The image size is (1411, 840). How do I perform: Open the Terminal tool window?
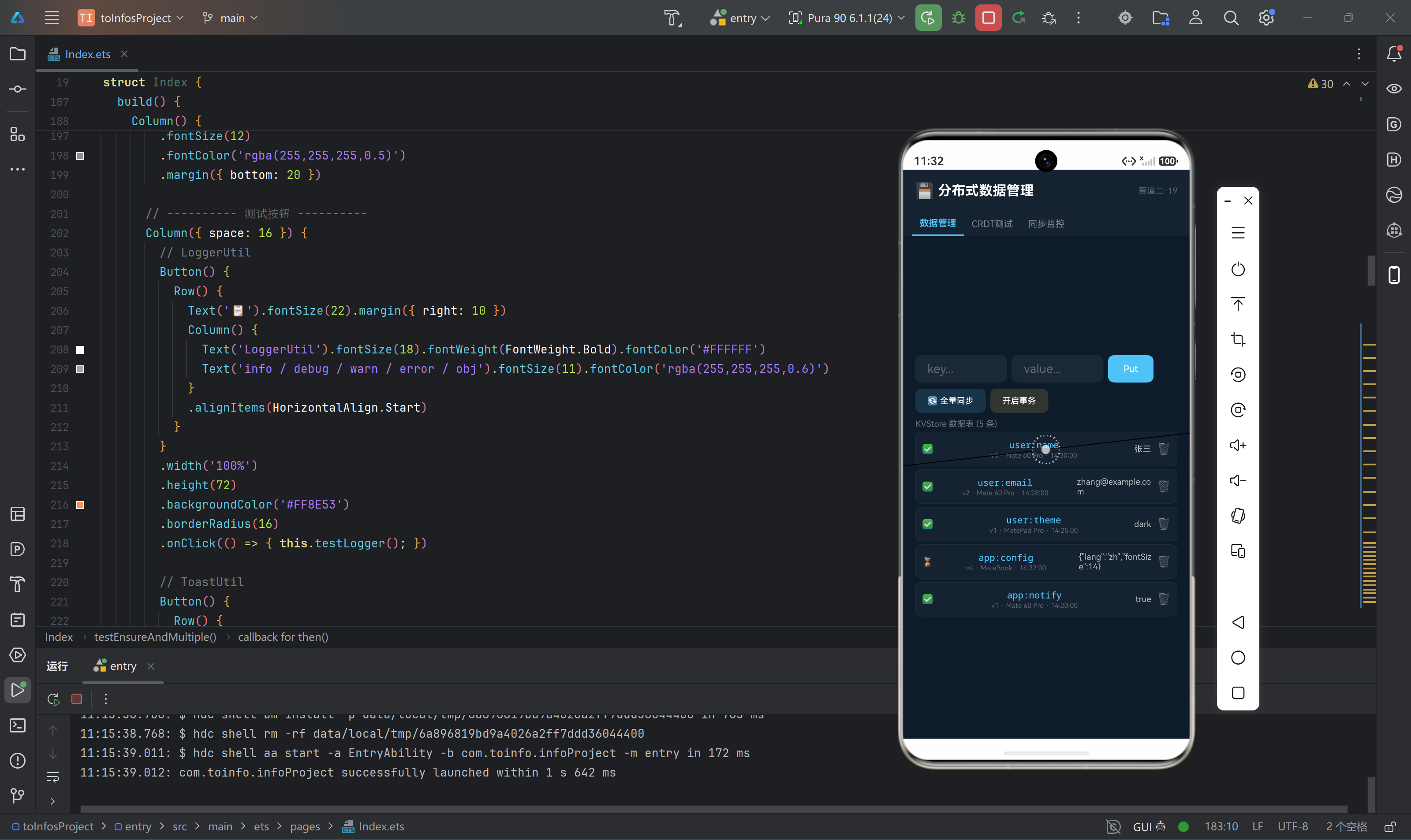click(x=18, y=725)
